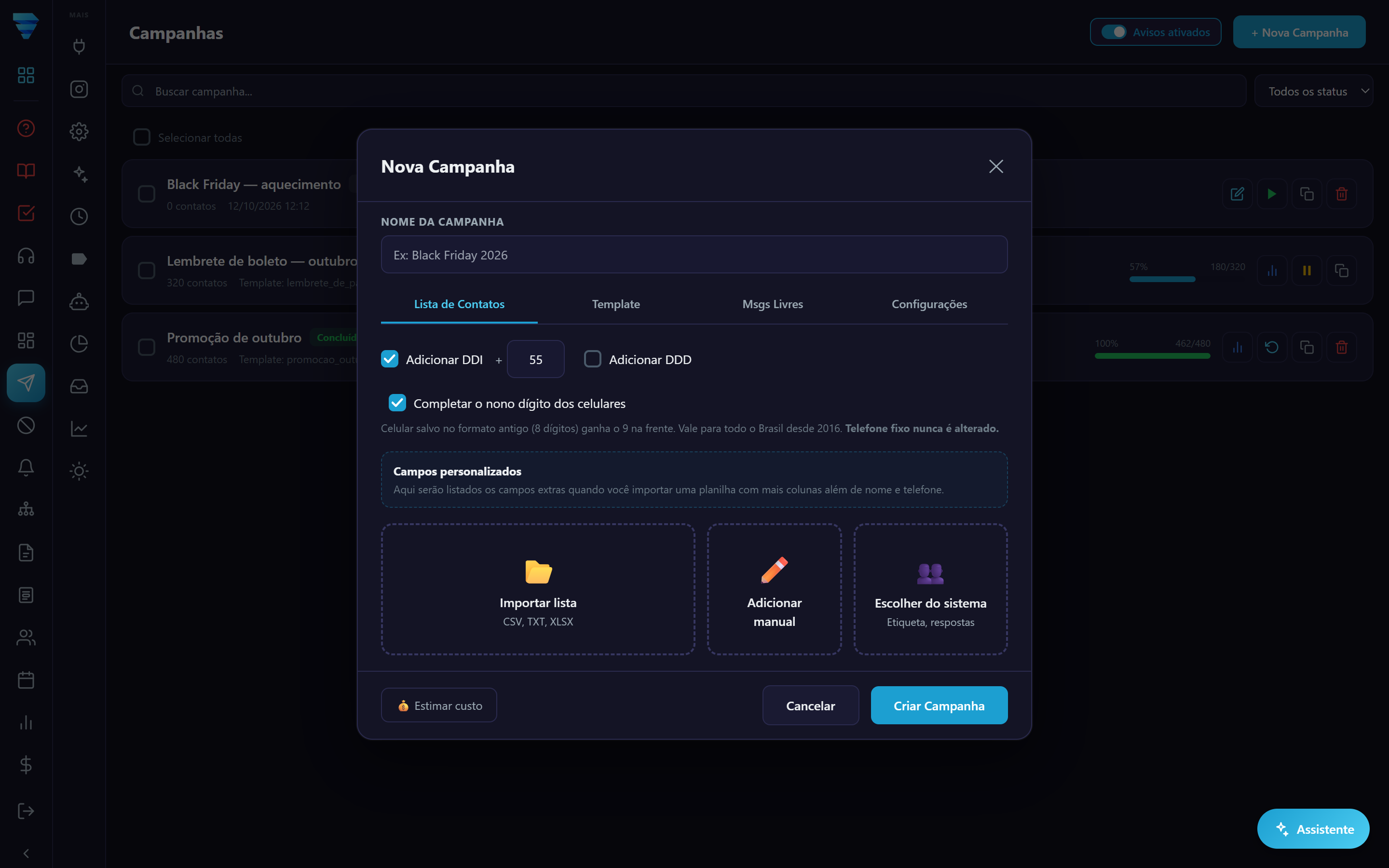The height and width of the screenshot is (868, 1389).
Task: Collapse the sidebar with chevron arrow
Action: coord(26,853)
